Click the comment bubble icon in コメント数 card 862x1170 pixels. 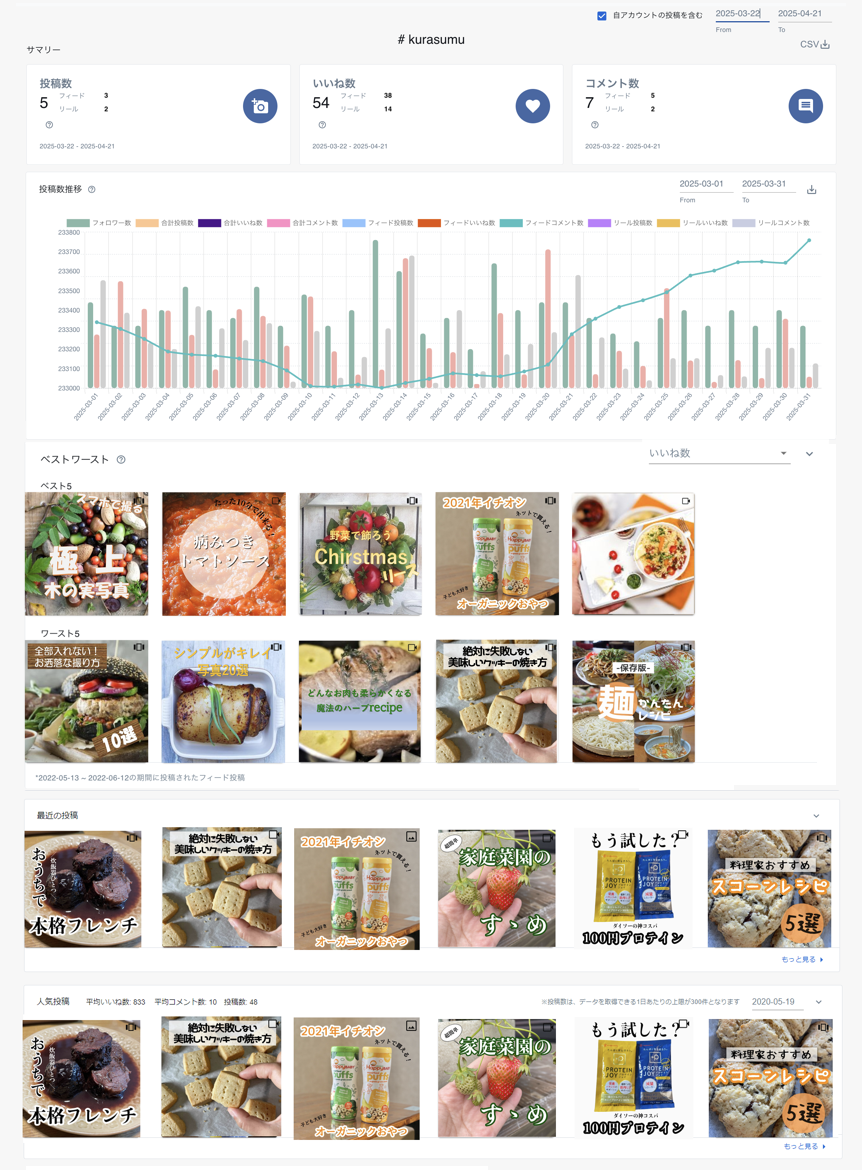pos(805,106)
